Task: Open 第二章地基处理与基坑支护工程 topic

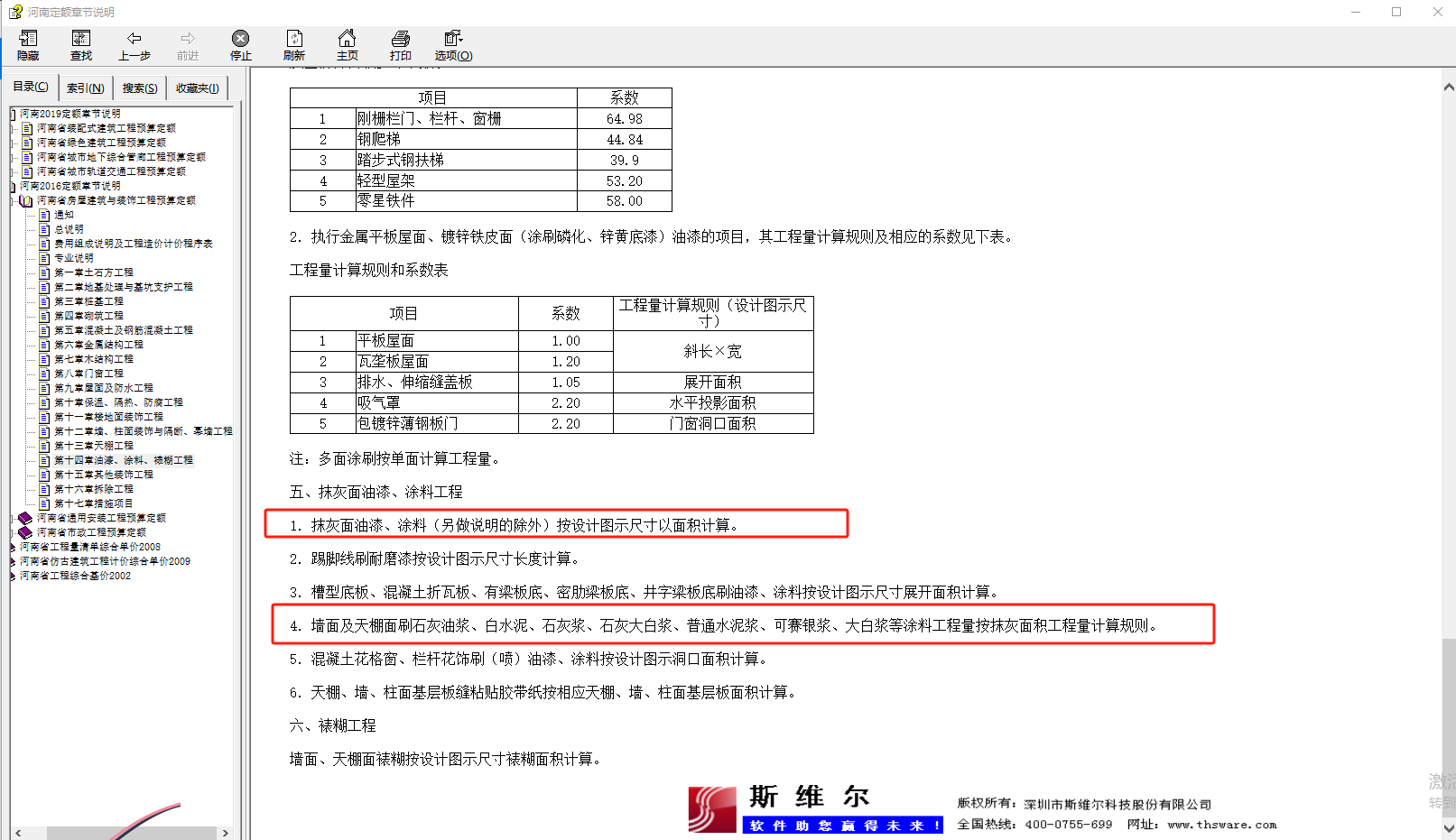Action: 124,287
